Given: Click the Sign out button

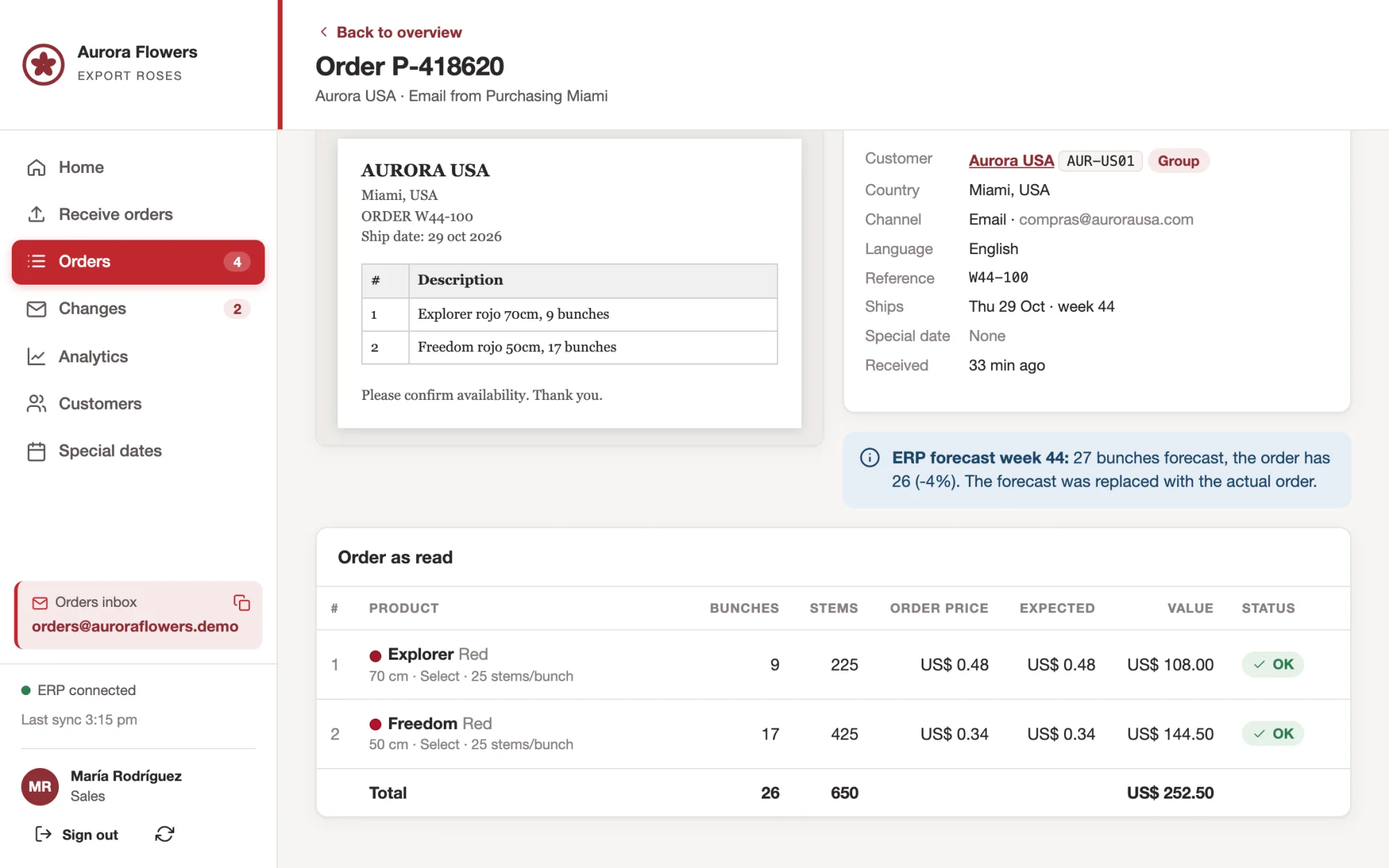Looking at the screenshot, I should coord(76,835).
